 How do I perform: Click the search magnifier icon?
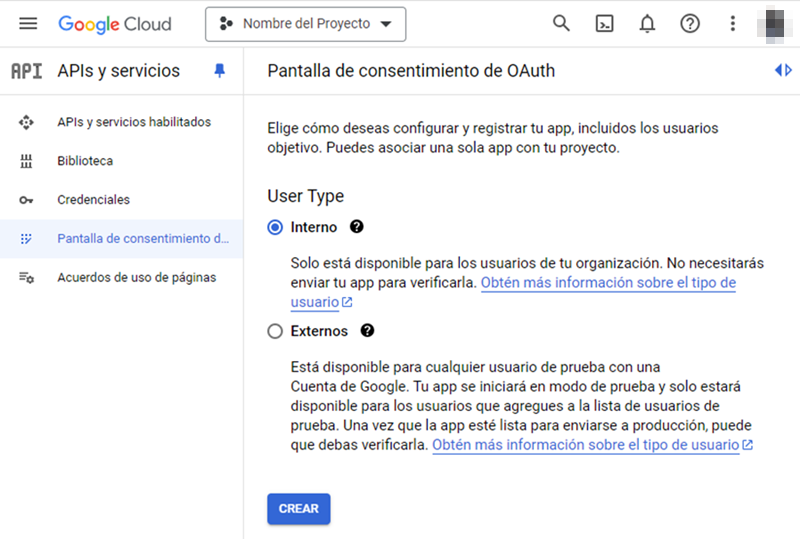(561, 23)
